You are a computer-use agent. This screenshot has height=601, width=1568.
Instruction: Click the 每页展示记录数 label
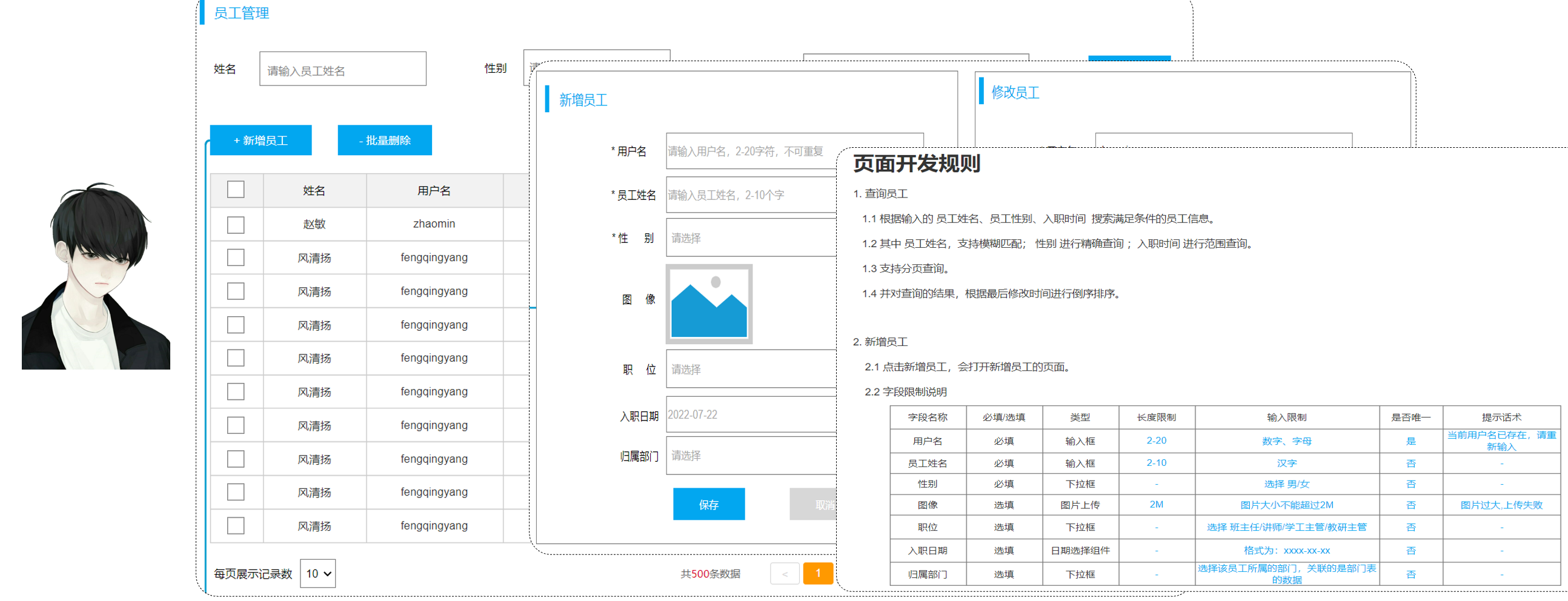pos(253,574)
